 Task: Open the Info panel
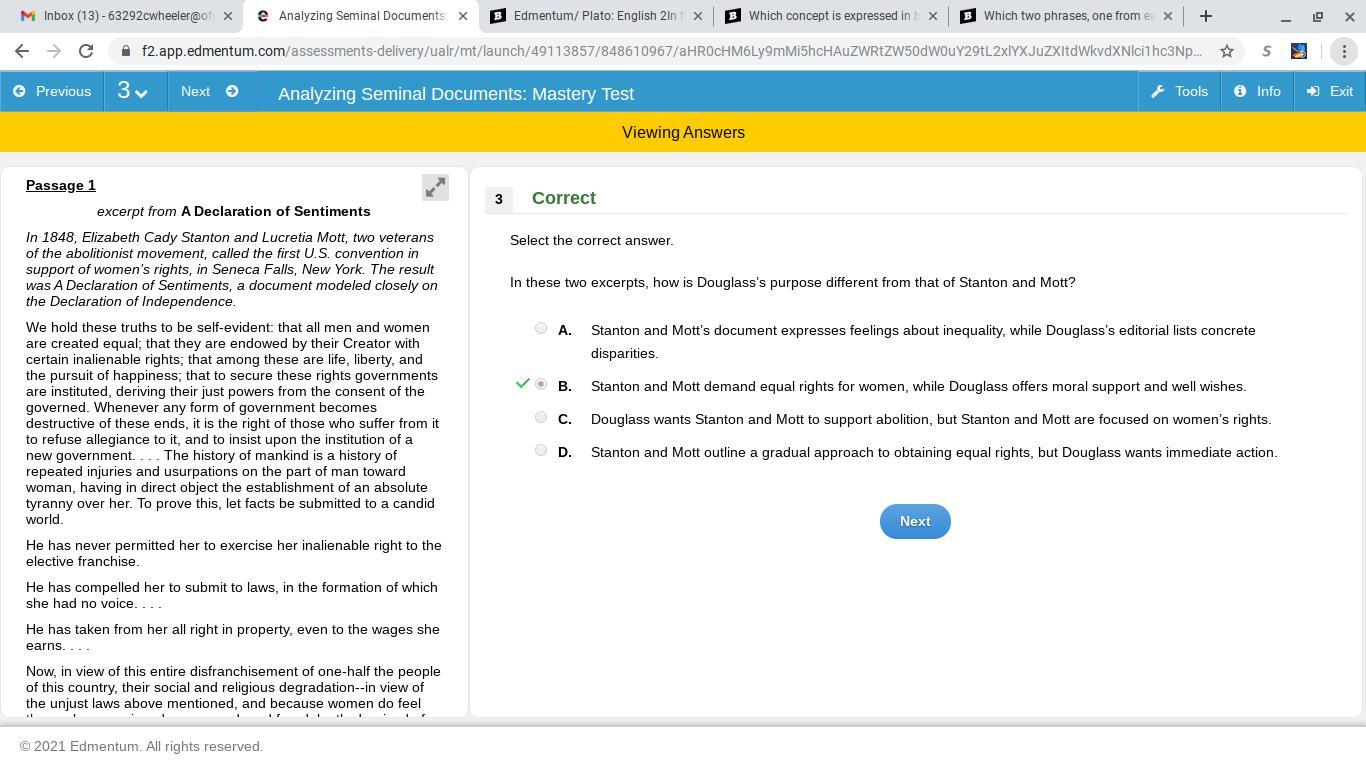pyautogui.click(x=1257, y=91)
